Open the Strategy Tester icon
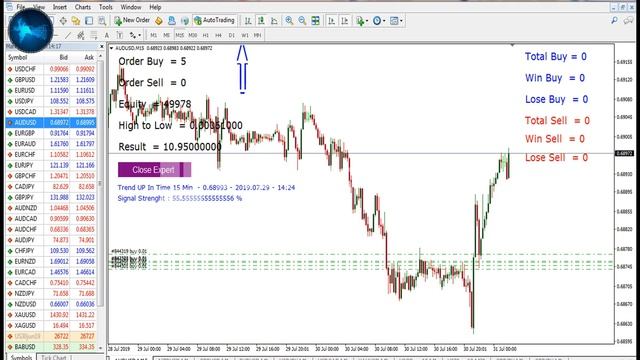Image resolution: width=640 pixels, height=360 pixels. (102, 20)
